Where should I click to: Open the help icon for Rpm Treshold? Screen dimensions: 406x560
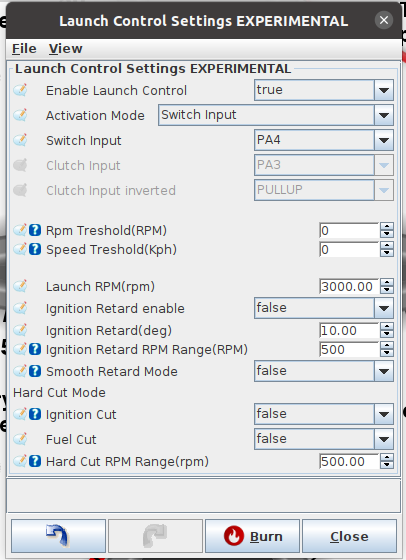pyautogui.click(x=35, y=230)
